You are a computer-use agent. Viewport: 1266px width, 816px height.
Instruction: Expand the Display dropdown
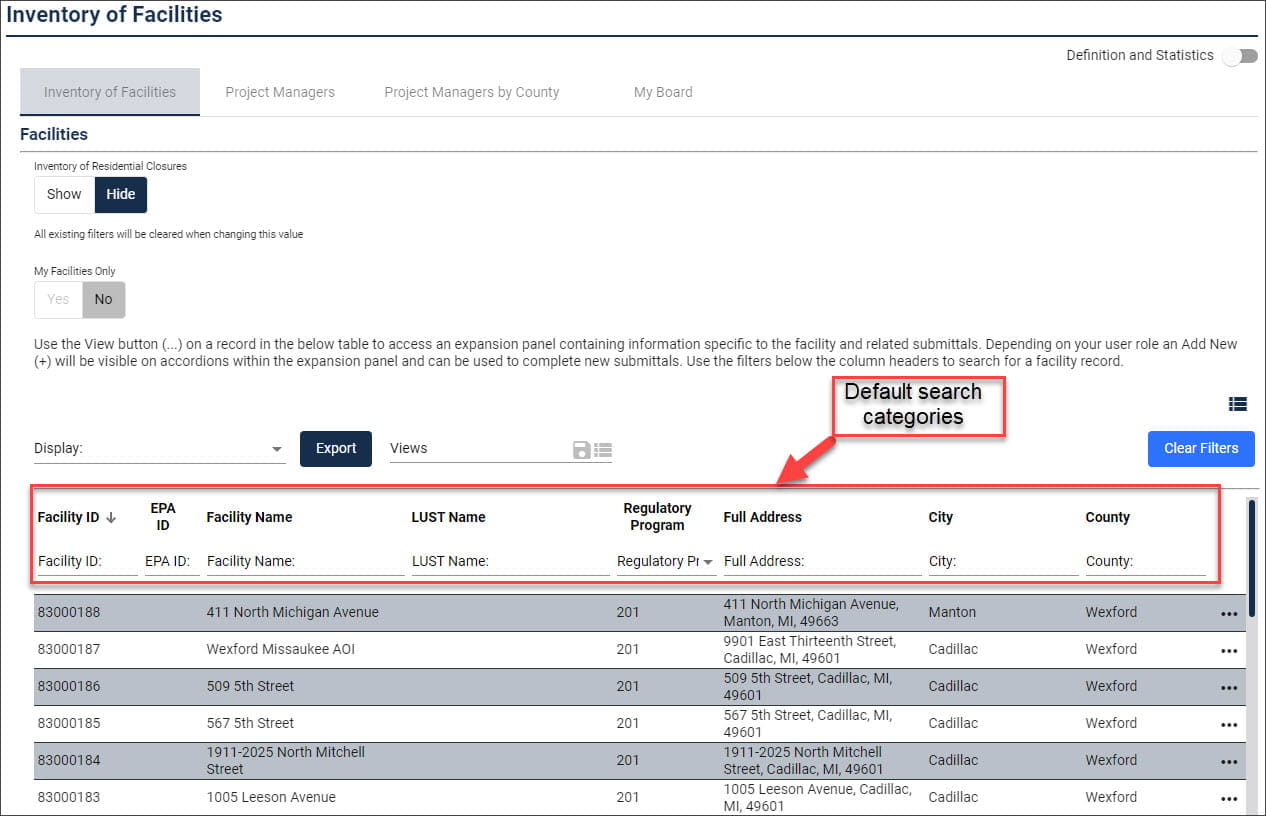coord(160,449)
